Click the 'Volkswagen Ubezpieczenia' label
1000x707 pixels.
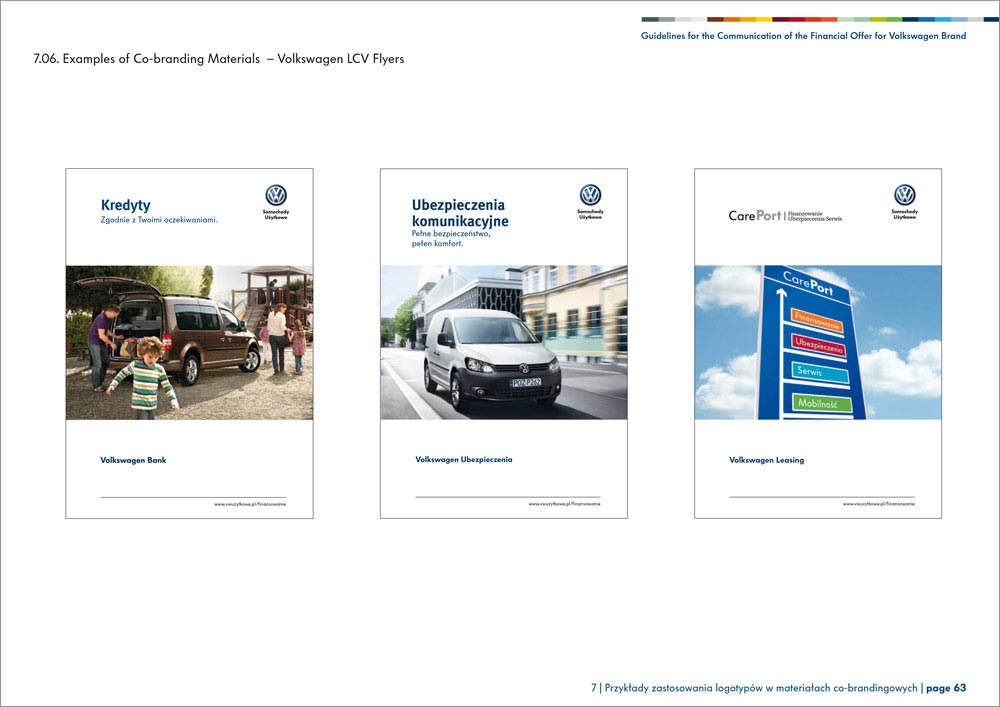(464, 459)
